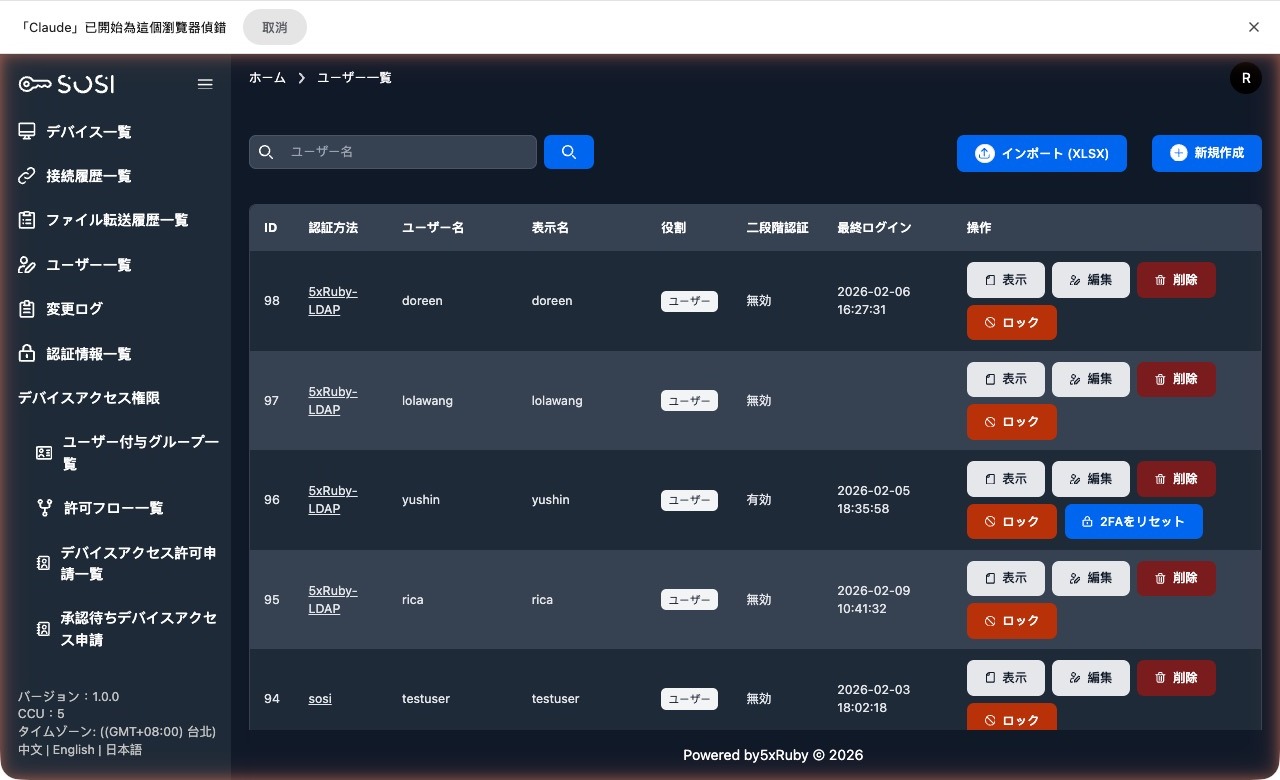
Task: Click the clipboard icon for ファイル転送履歴一覧
Action: click(27, 220)
